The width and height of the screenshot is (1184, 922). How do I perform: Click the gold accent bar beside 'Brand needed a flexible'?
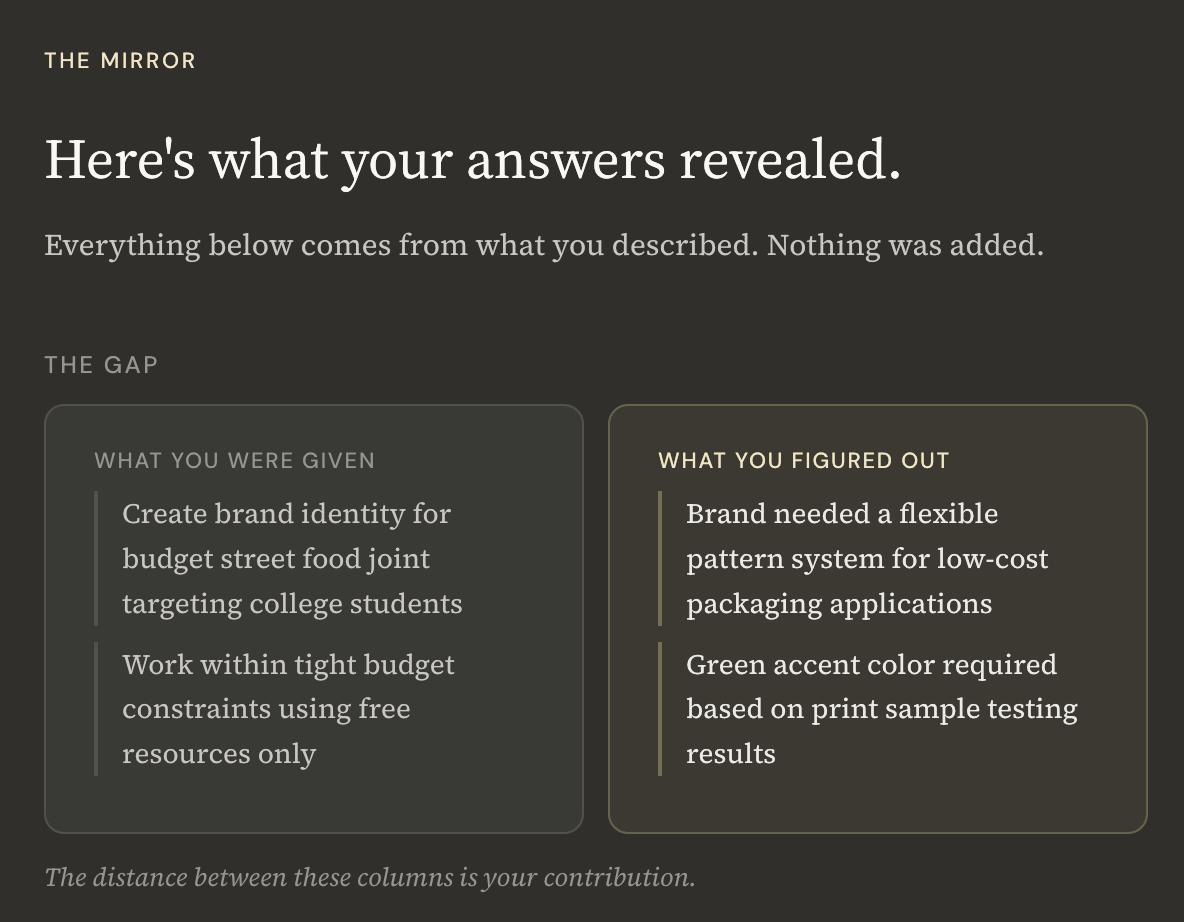tap(660, 558)
